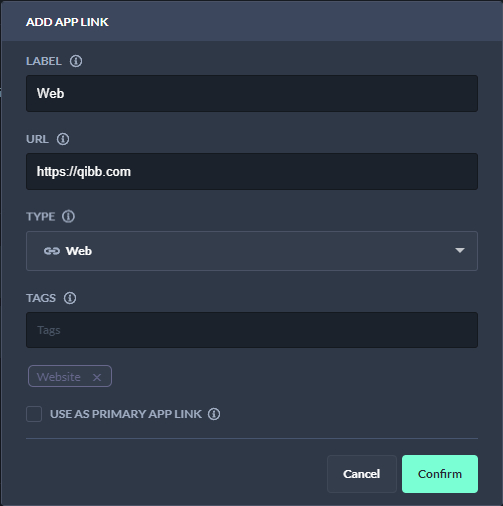Open the Type dropdown showing Web
503x506 pixels.
(x=252, y=251)
